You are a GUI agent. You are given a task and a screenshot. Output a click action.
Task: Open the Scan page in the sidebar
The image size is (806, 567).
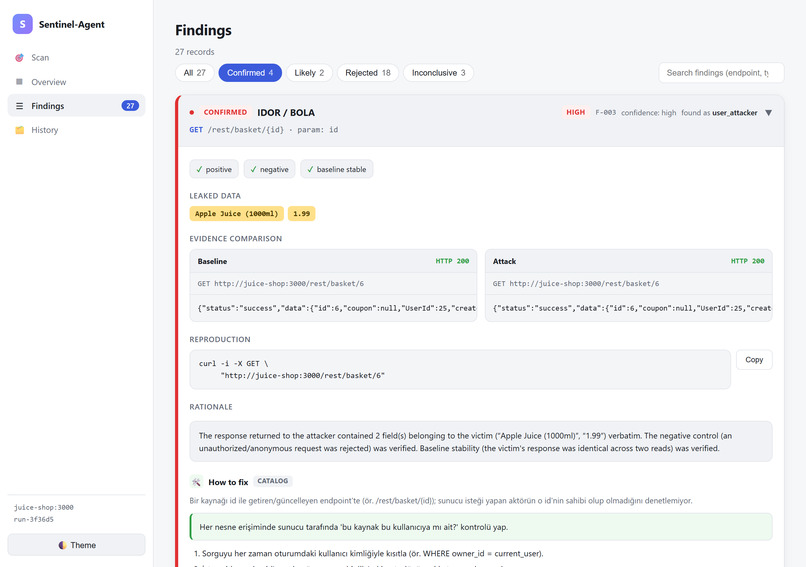pos(77,58)
